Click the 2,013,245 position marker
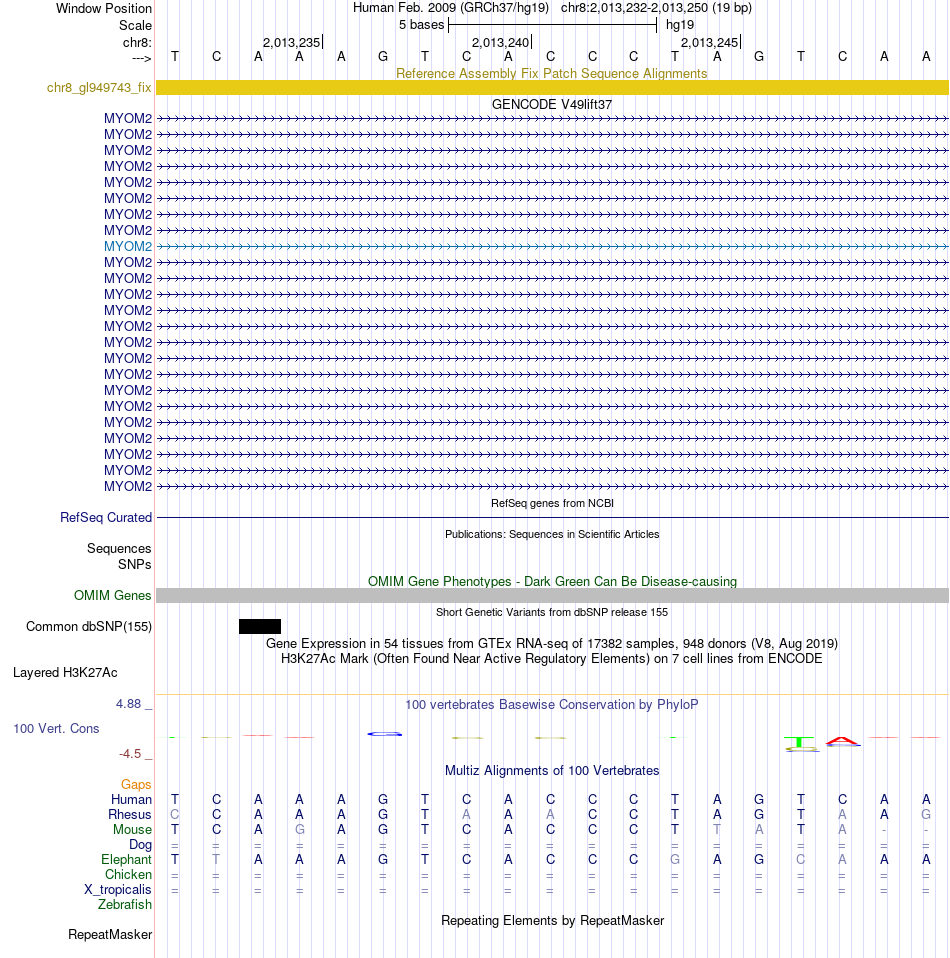950x958 pixels. (x=709, y=43)
